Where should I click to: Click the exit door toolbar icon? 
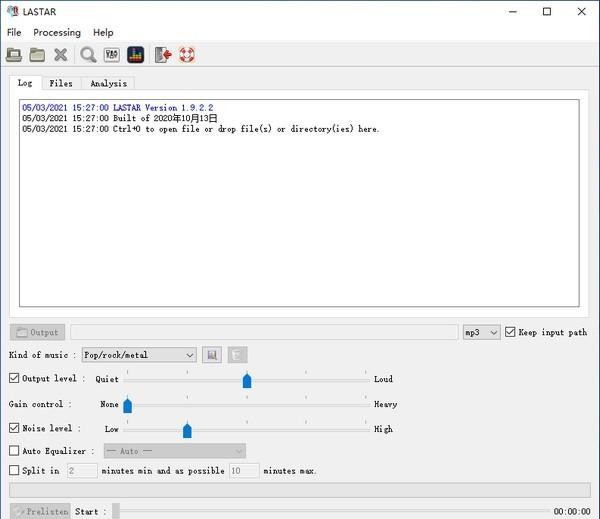(x=163, y=55)
